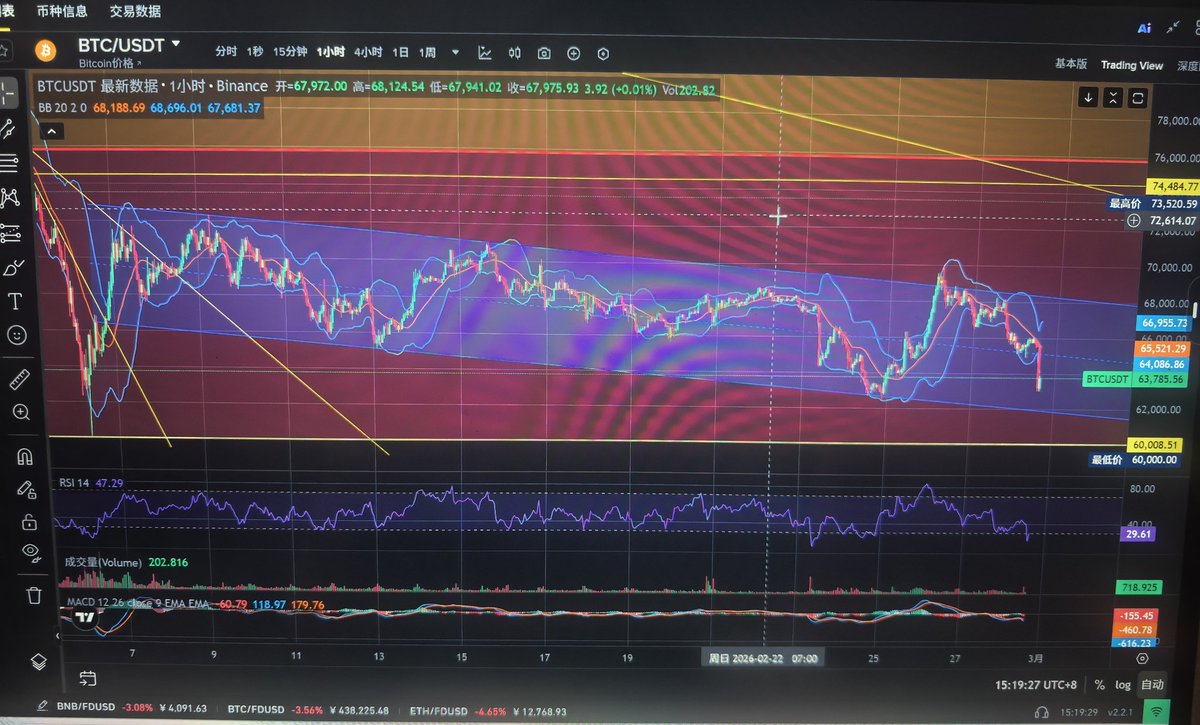
Task: Select the 1日 timeframe
Action: coord(400,52)
